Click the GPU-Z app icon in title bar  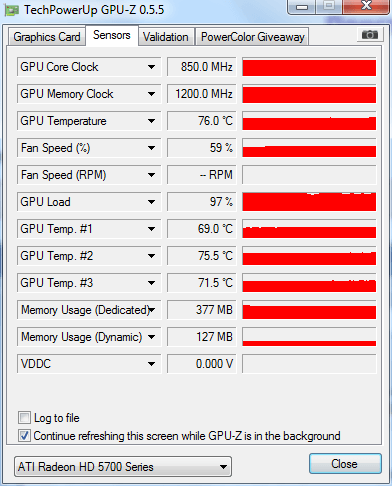coord(12,10)
